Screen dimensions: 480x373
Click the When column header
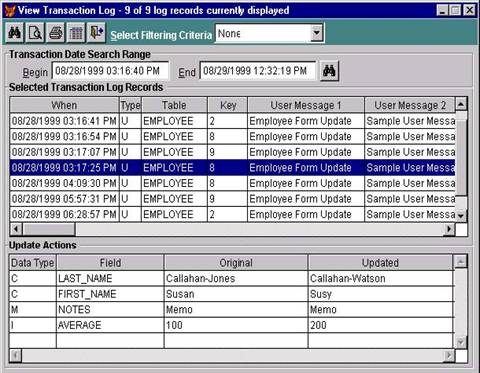(64, 105)
